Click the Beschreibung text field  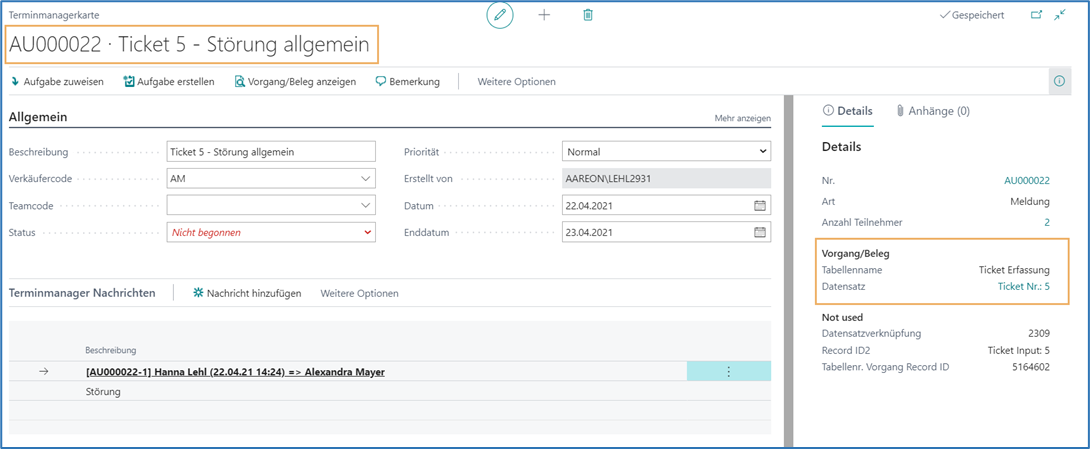[x=270, y=152]
